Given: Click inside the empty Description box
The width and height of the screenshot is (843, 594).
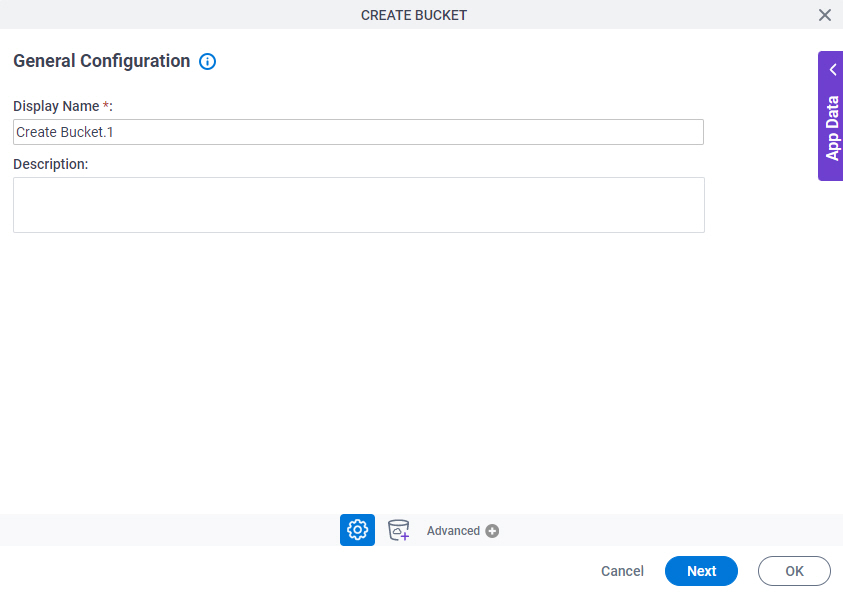Looking at the screenshot, I should [358, 204].
